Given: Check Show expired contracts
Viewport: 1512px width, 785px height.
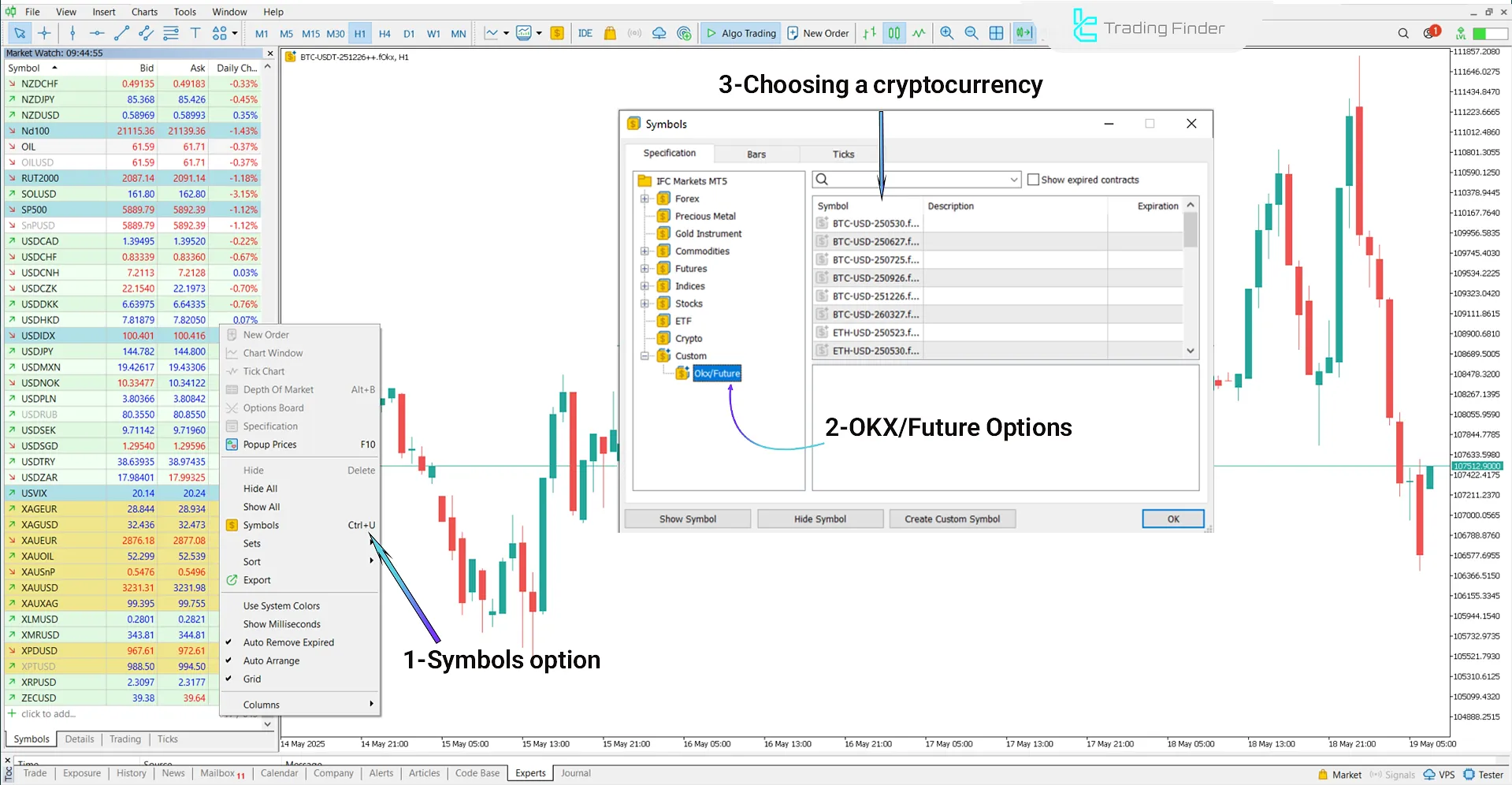Looking at the screenshot, I should click(x=1033, y=179).
